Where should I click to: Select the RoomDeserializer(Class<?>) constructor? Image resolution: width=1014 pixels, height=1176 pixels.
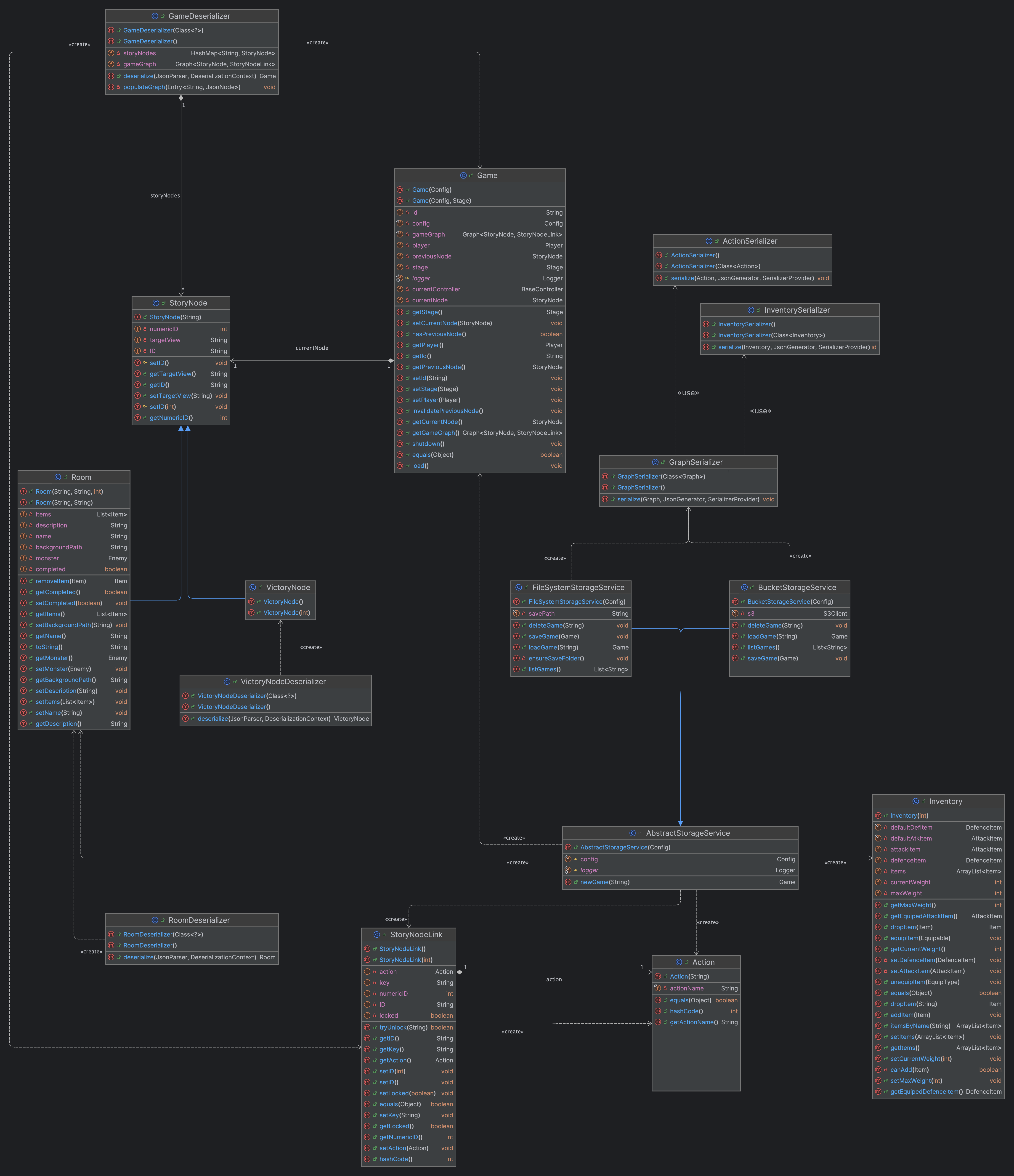(192, 934)
